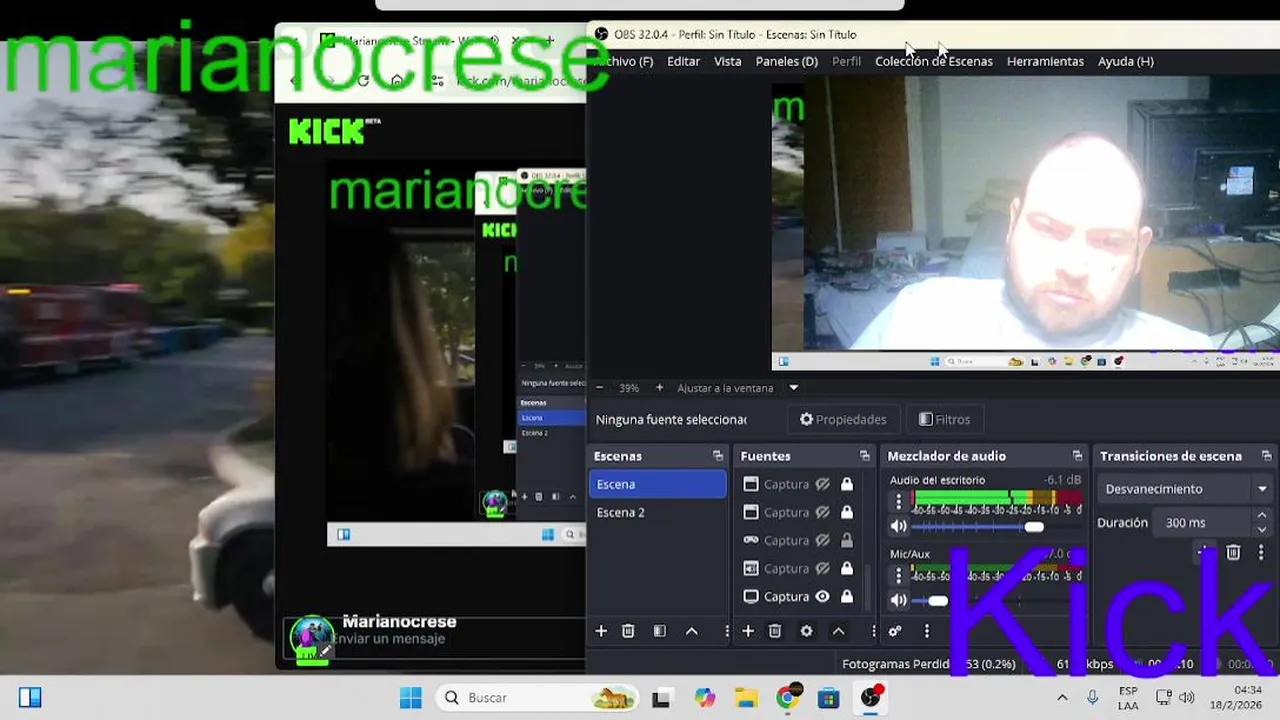Add a new source with the Fuentes plus icon

tap(748, 631)
